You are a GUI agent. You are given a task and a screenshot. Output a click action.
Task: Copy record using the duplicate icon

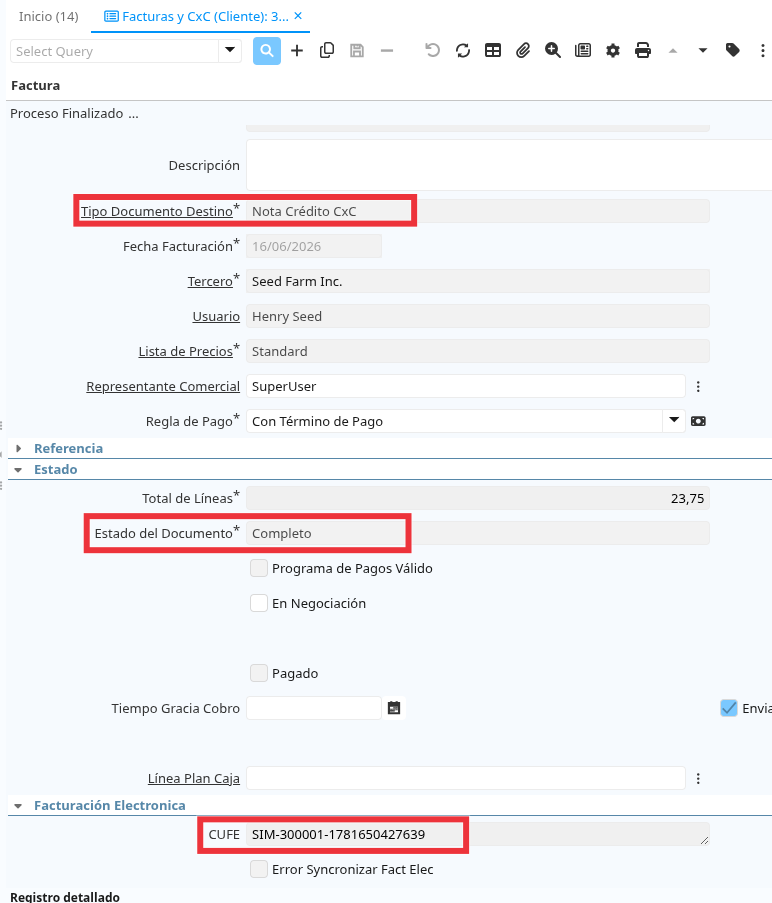pos(327,51)
